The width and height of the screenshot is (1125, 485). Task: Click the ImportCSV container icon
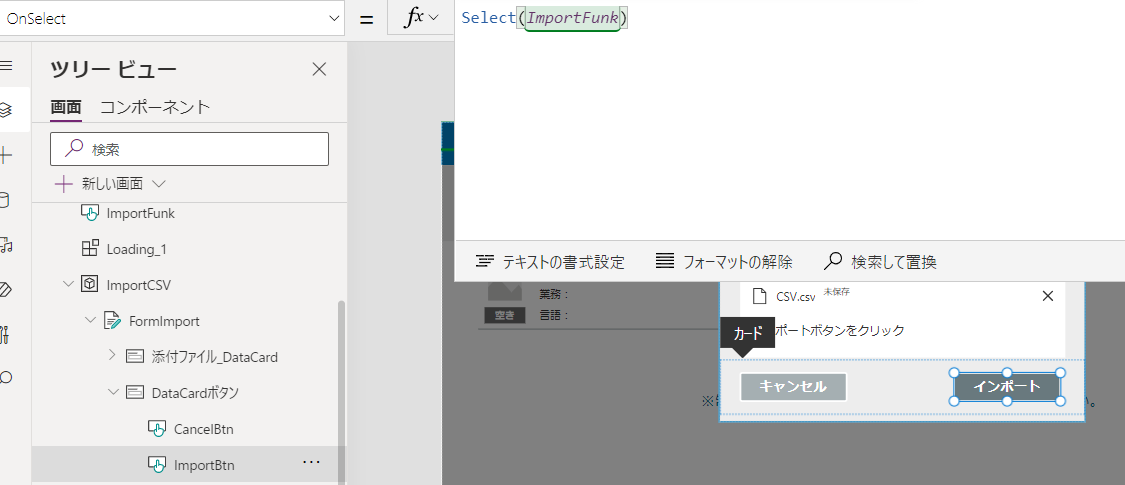tap(90, 284)
